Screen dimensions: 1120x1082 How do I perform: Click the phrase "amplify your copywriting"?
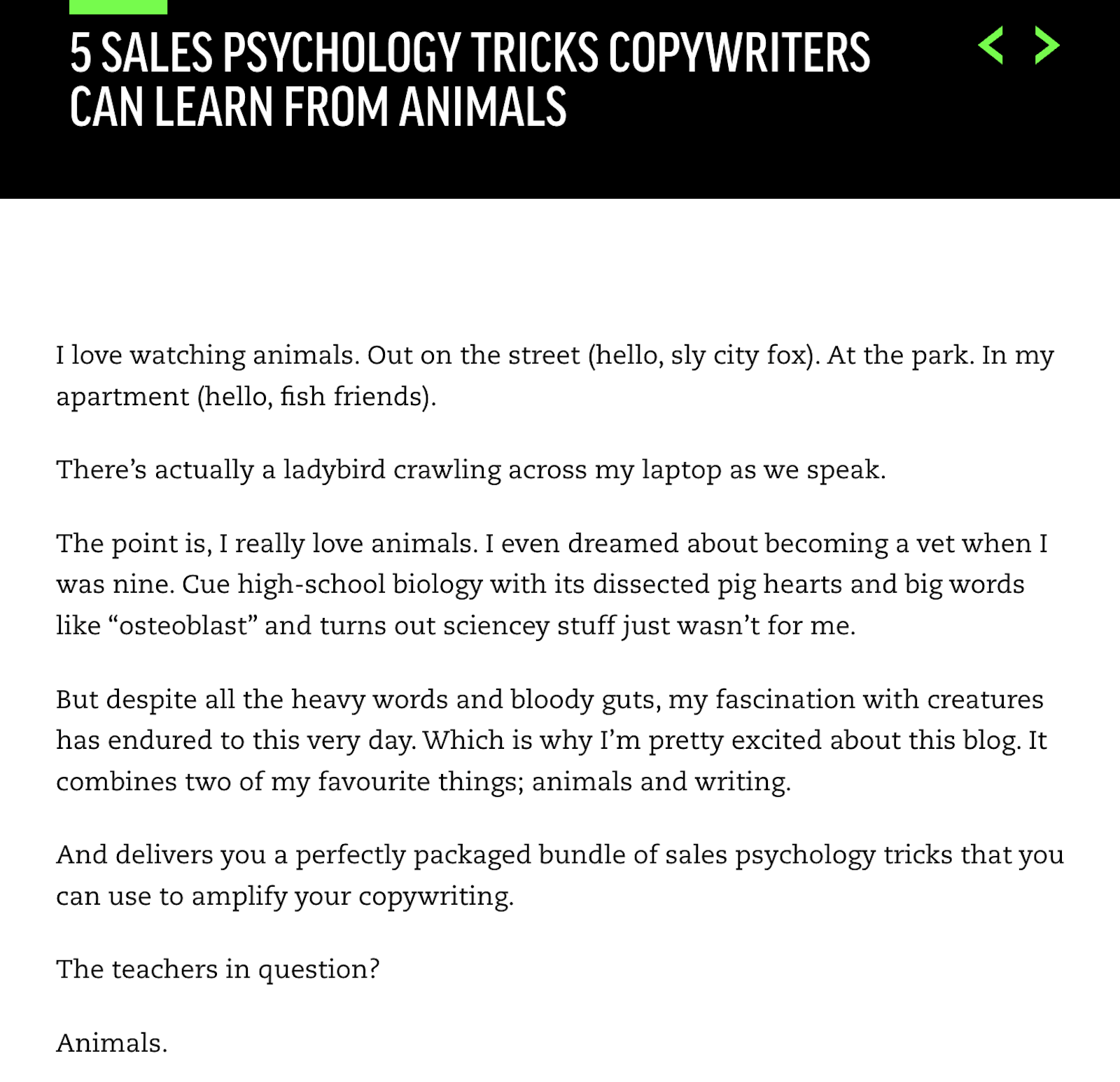point(352,897)
